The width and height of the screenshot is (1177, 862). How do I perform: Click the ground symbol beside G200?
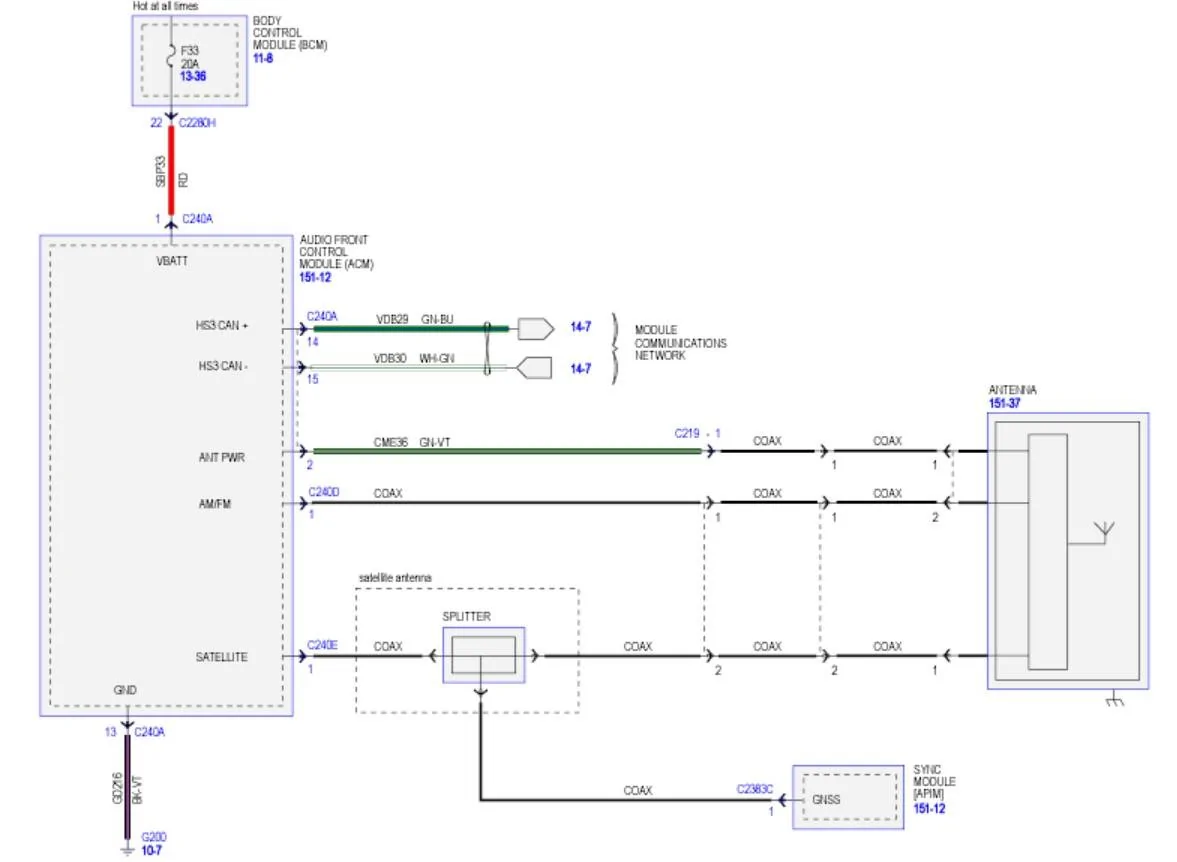coord(128,849)
